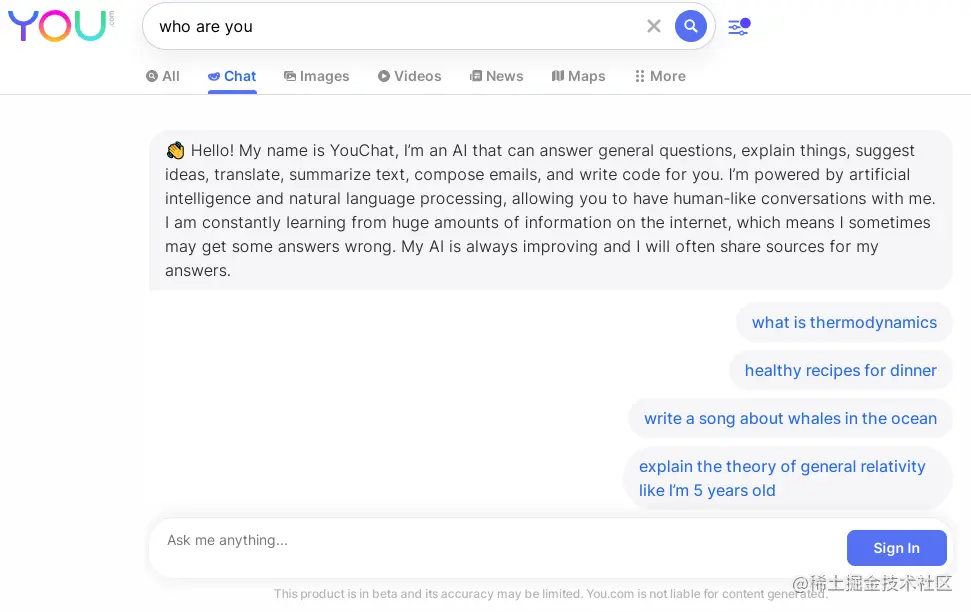
Task: Click the Images tab's picture icon
Action: coord(289,76)
